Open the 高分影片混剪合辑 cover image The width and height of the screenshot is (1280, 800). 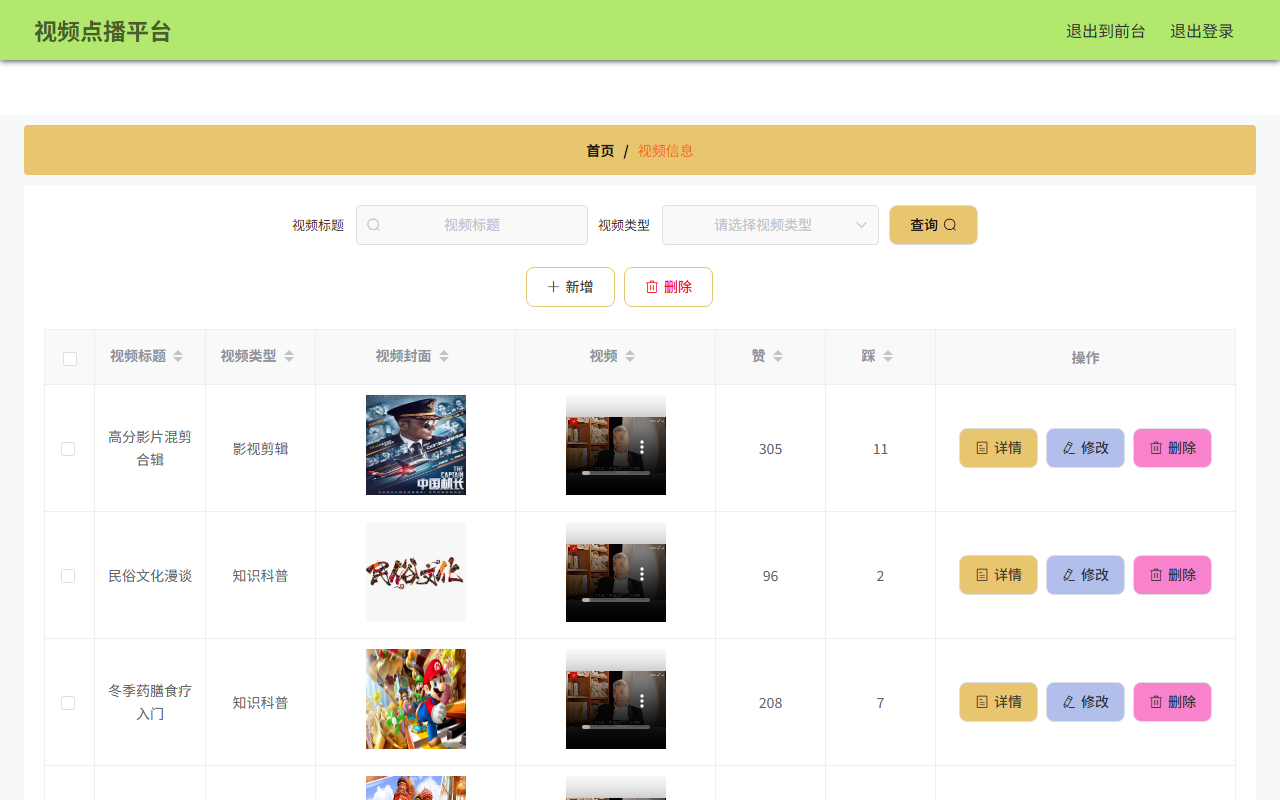[x=416, y=445]
